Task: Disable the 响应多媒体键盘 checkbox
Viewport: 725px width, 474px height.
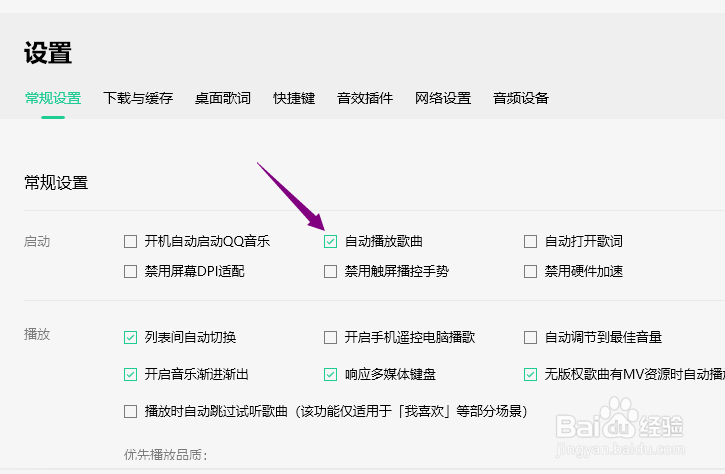Action: [330, 374]
